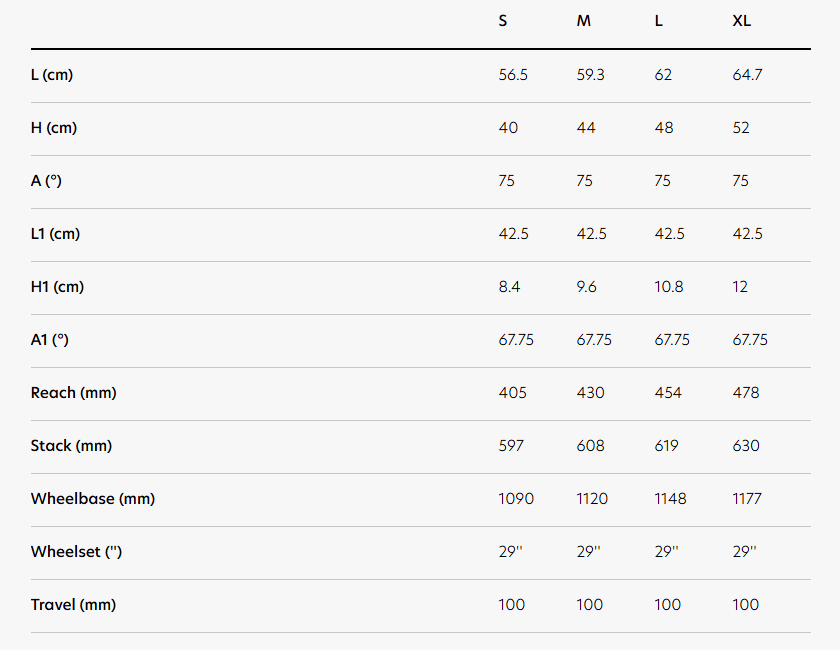Screen dimensions: 840x650
Task: Select the L (cm) row label
Action: pos(52,75)
